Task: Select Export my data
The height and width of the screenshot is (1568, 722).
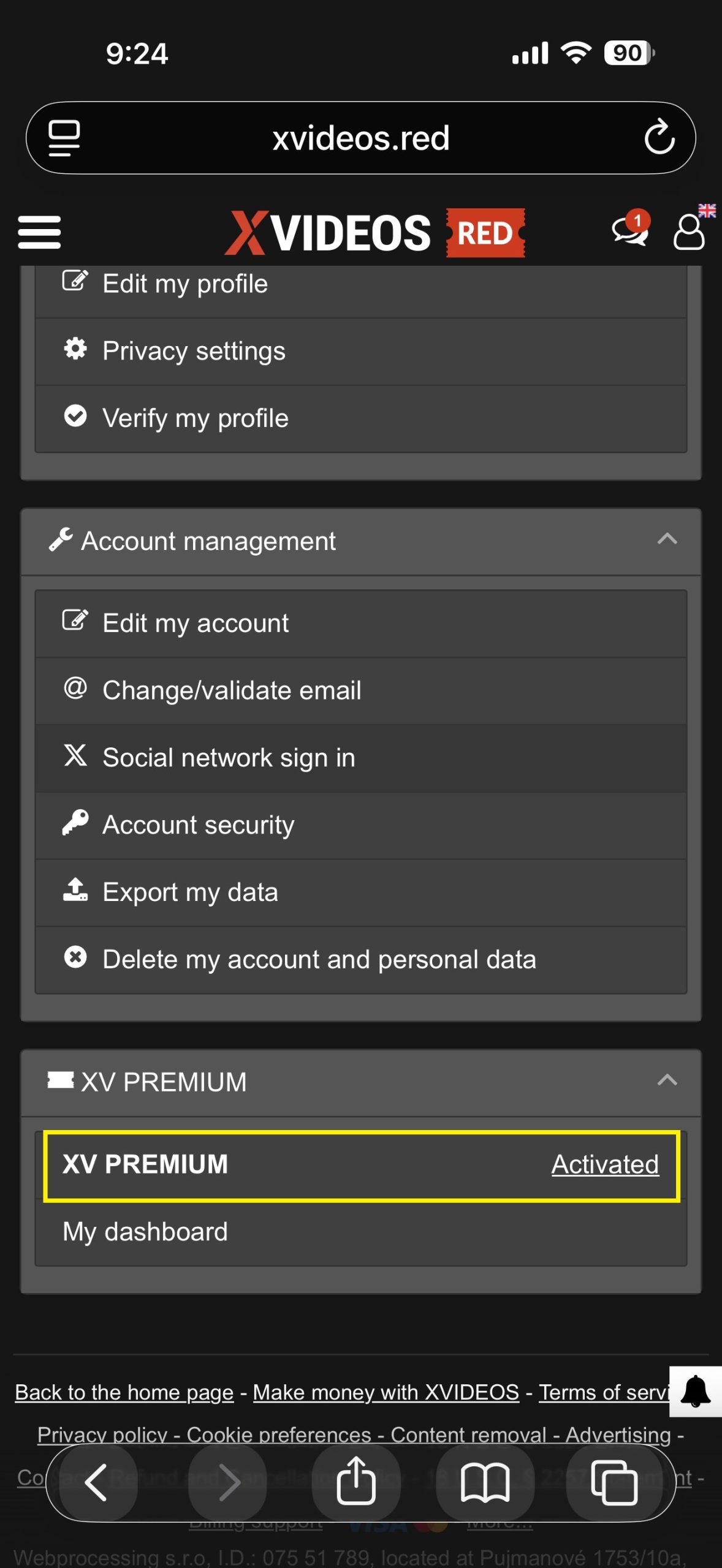Action: (360, 893)
